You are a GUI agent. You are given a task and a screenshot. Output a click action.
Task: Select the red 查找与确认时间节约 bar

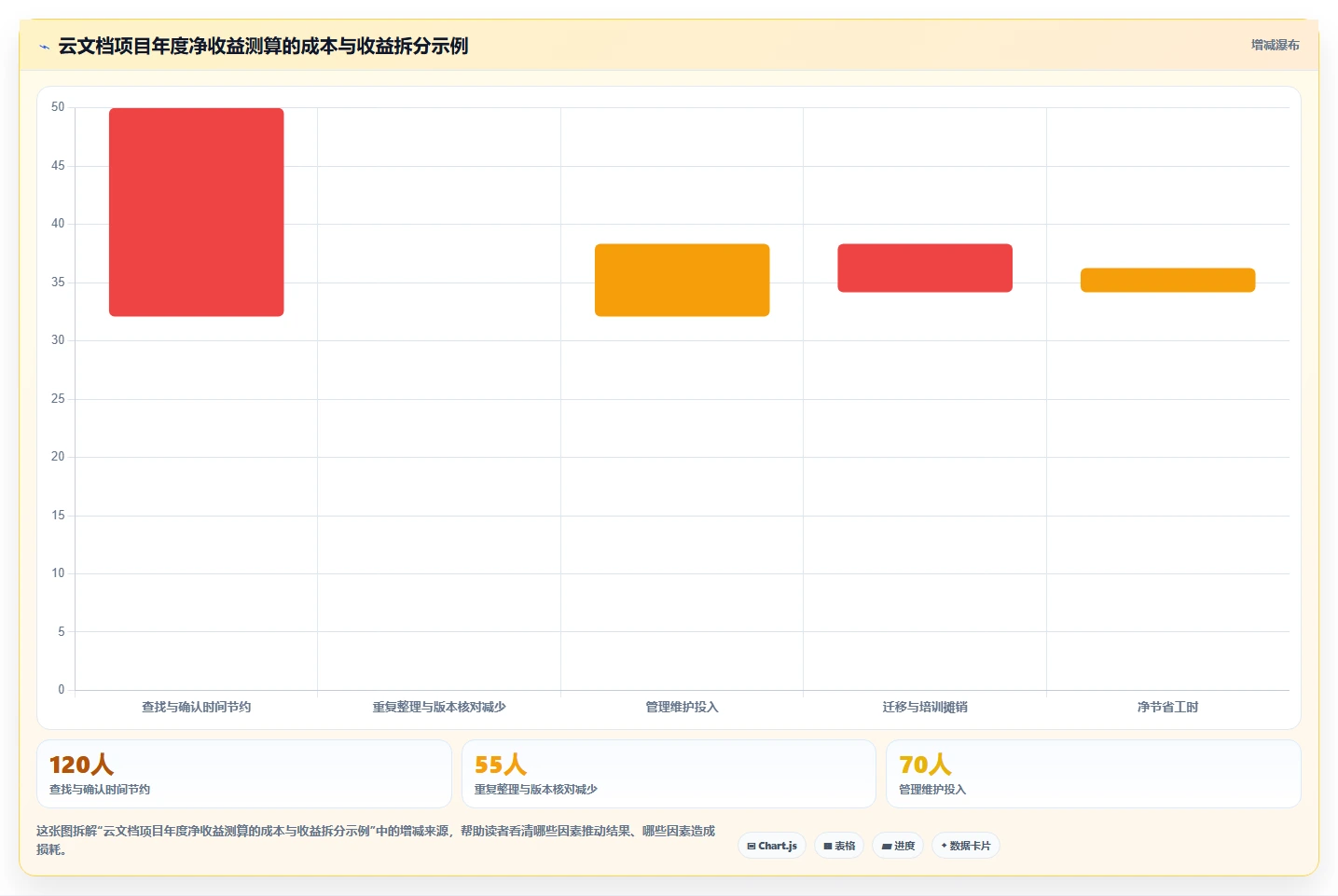[197, 213]
